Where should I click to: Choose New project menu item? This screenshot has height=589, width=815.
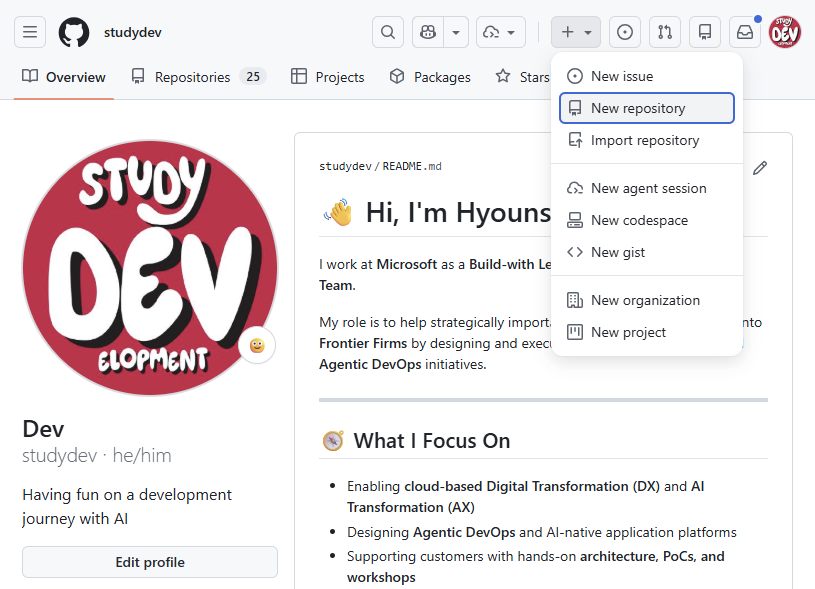(647, 332)
